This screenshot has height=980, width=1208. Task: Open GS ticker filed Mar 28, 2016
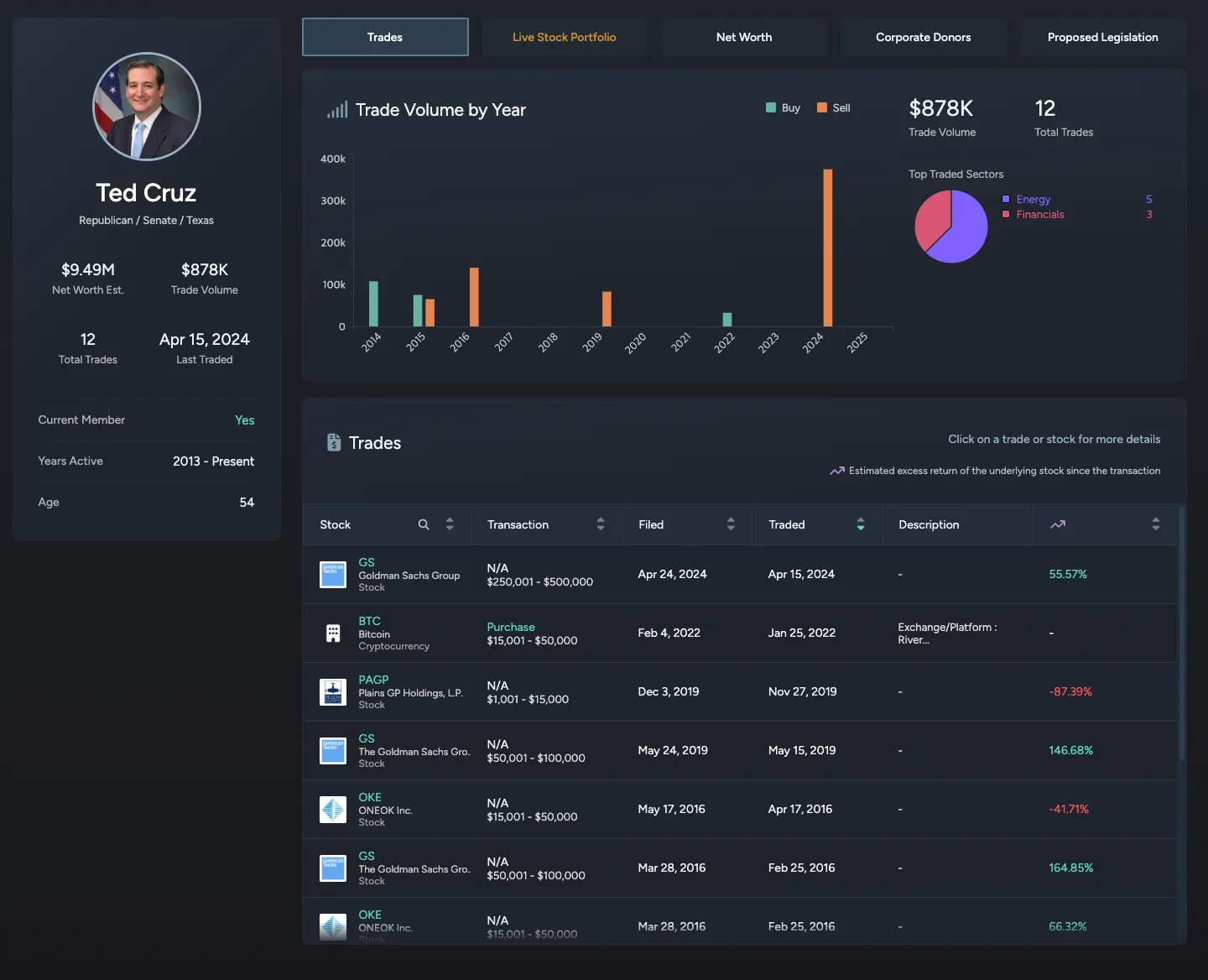[x=367, y=856]
